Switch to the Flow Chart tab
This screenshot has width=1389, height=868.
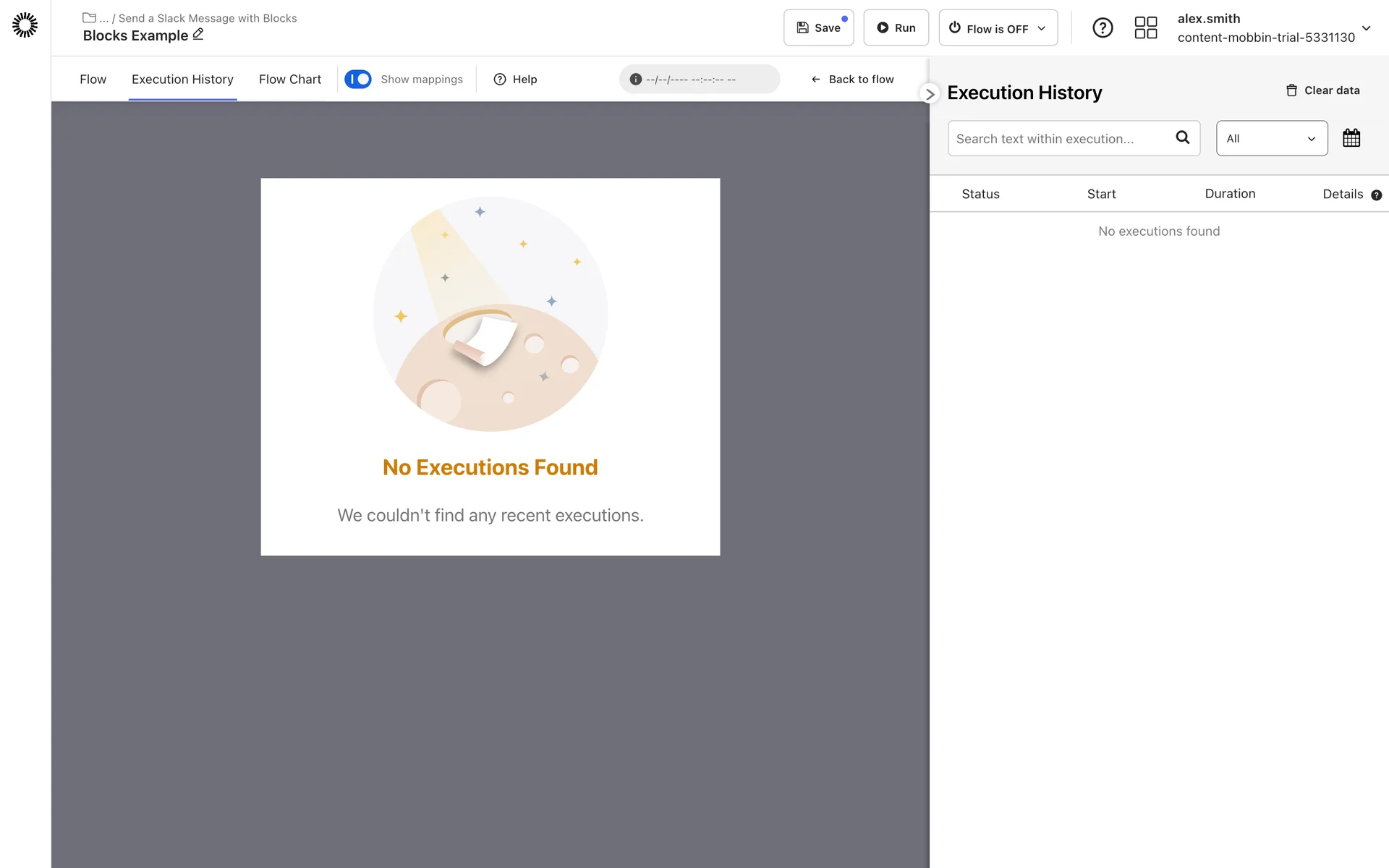289,80
